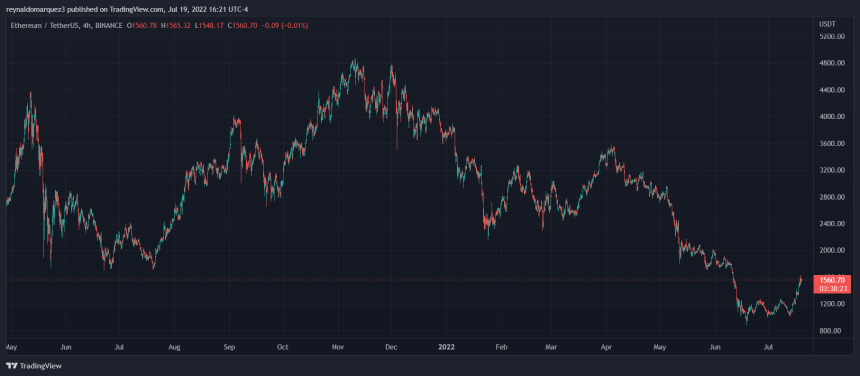Click the May 2022 time axis label
860x376 pixels.
[x=660, y=347]
